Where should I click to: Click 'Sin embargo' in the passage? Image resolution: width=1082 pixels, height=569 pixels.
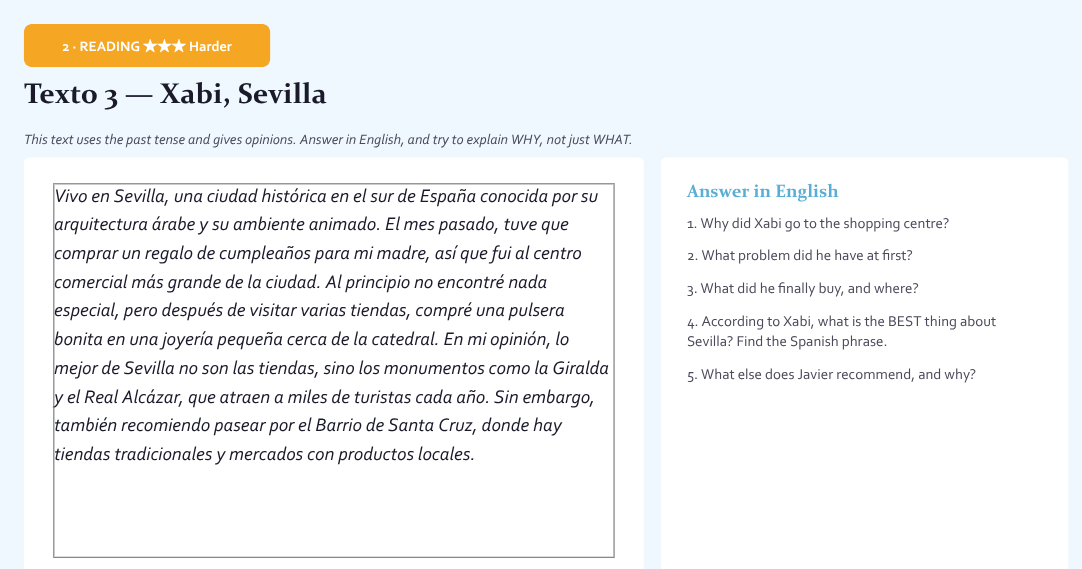pyautogui.click(x=544, y=397)
